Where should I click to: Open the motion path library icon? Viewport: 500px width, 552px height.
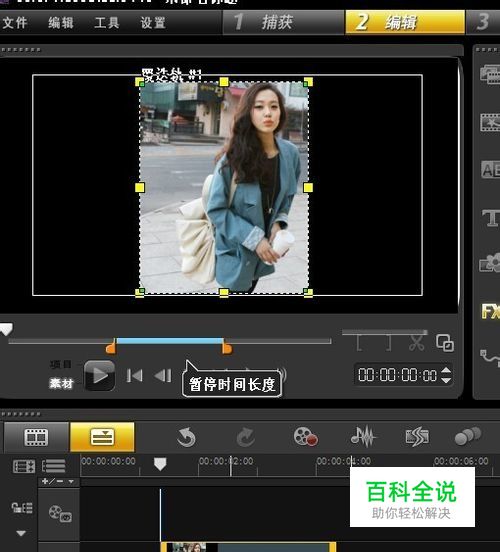491,357
